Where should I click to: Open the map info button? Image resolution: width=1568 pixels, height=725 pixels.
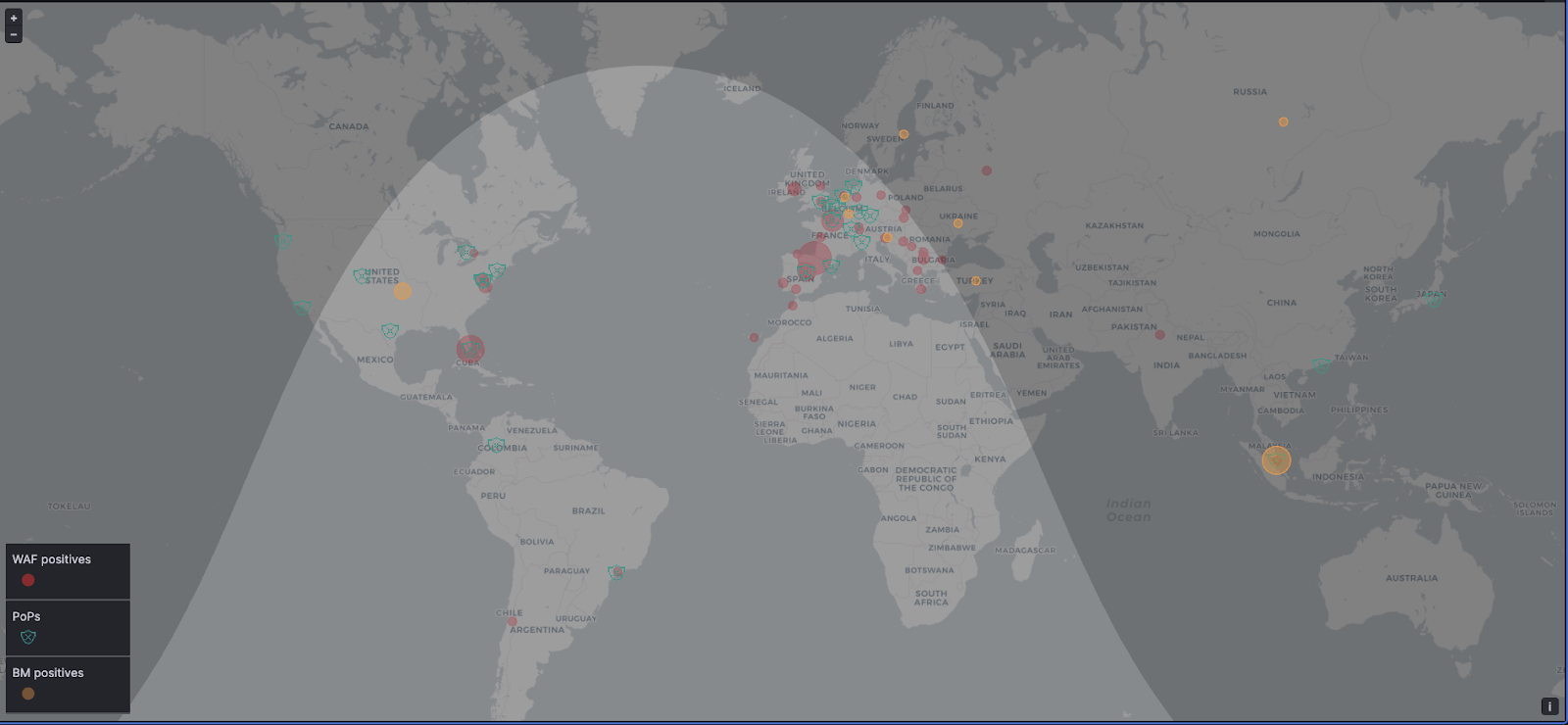tap(1549, 706)
